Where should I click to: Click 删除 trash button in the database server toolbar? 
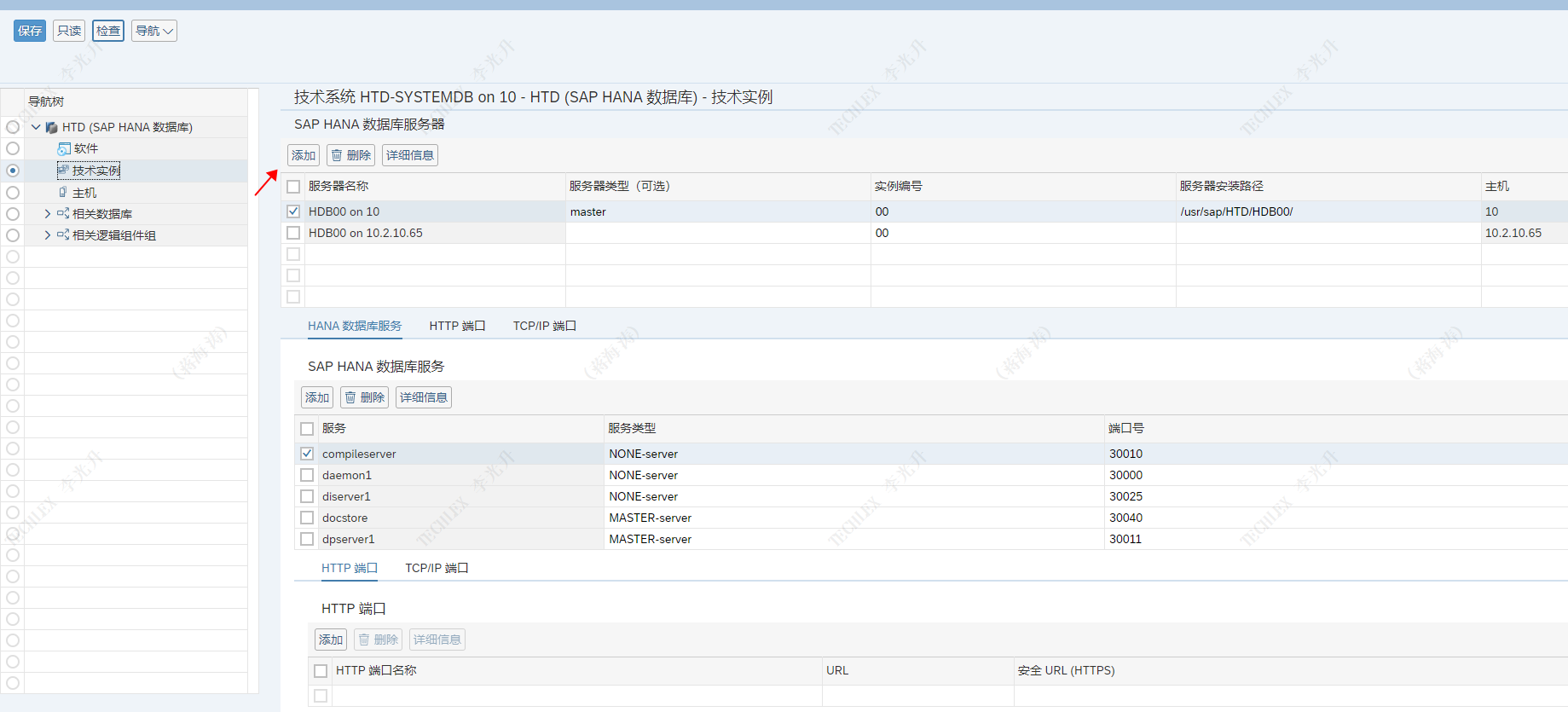coord(350,155)
